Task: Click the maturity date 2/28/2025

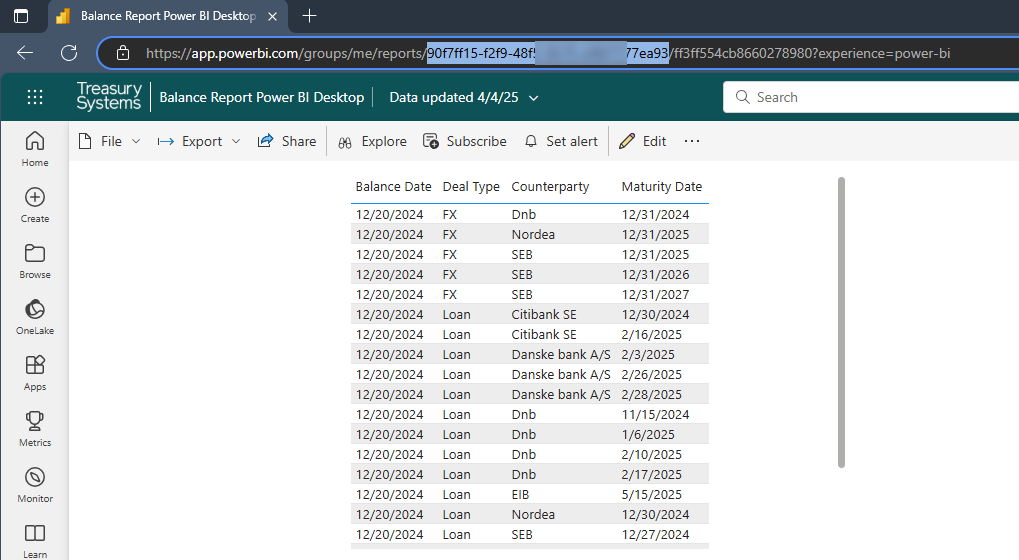Action: point(651,394)
